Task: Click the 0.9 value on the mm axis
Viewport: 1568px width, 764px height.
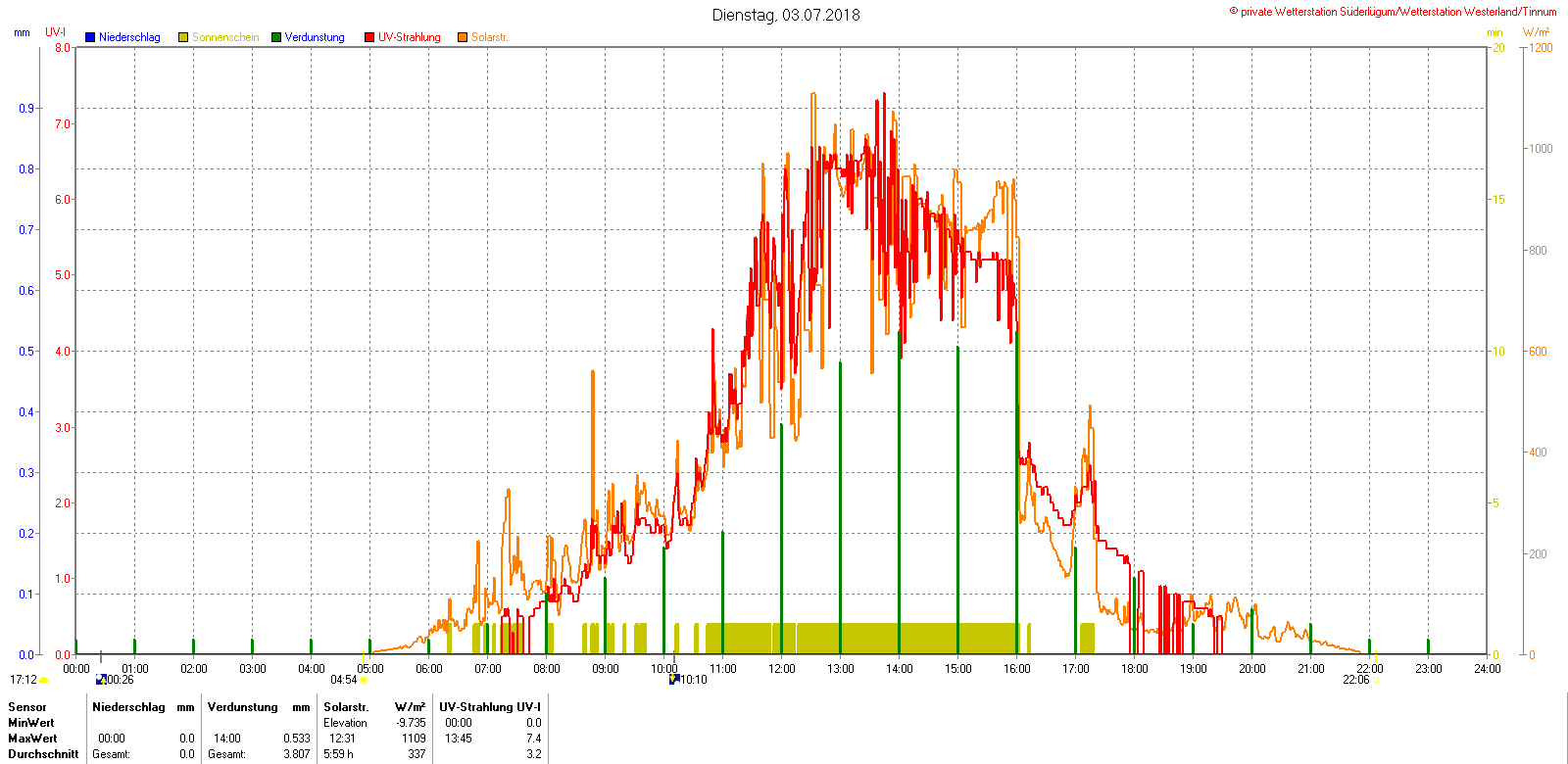Action: (x=26, y=108)
